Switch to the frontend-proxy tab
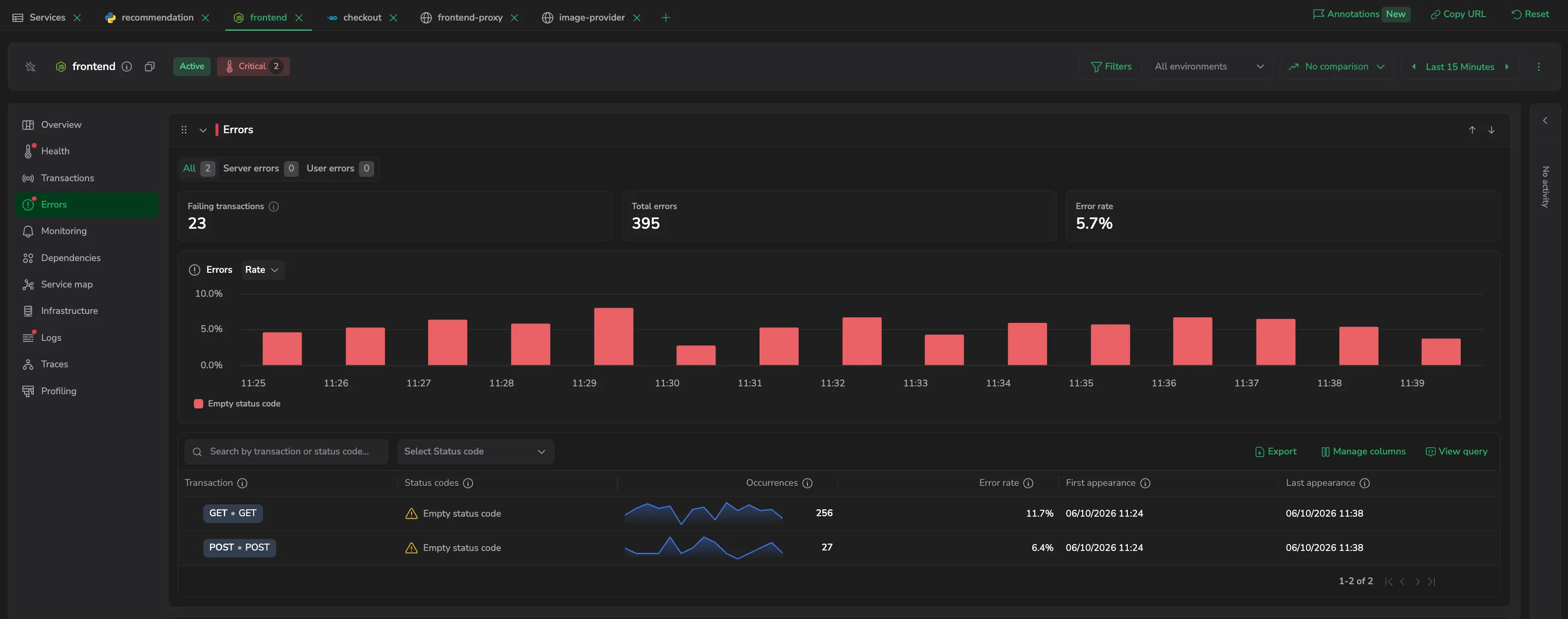Viewport: 1568px width, 619px height. (462, 18)
